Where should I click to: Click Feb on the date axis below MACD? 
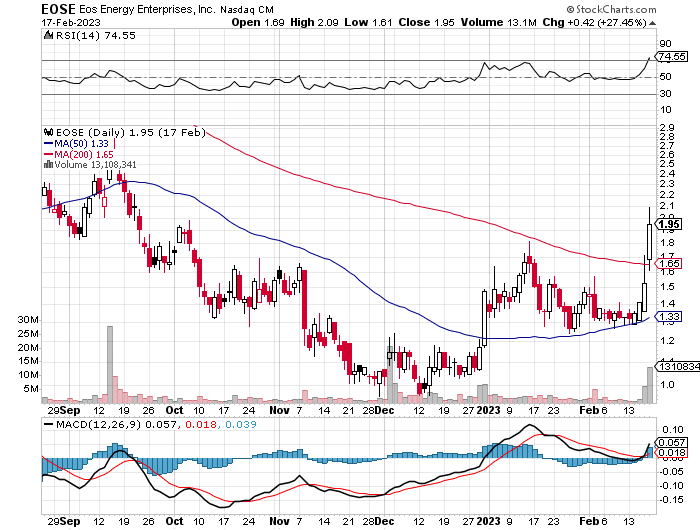(x=588, y=521)
